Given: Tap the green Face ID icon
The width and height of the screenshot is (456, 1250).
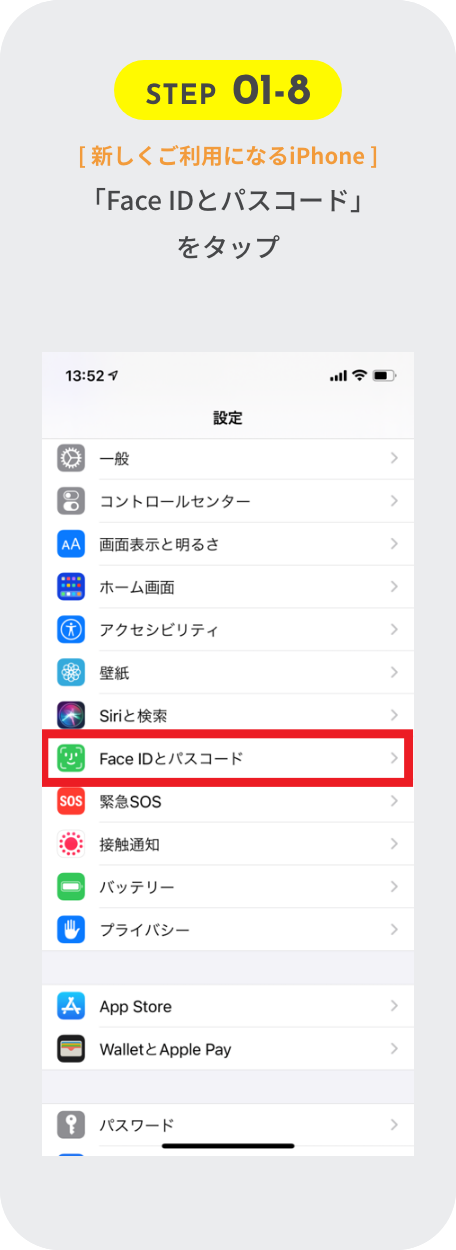Looking at the screenshot, I should pos(71,759).
